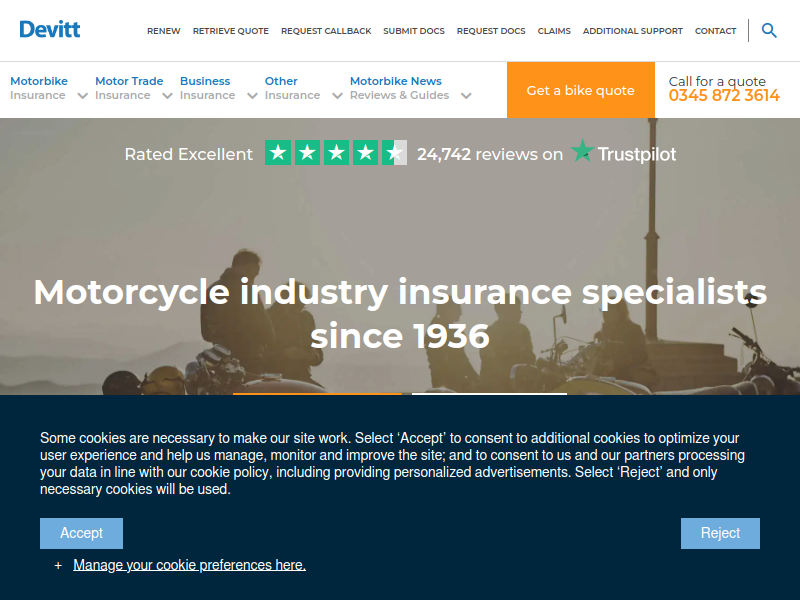Click the Trustpilot five-star rating graphic
The width and height of the screenshot is (800, 600).
(336, 153)
